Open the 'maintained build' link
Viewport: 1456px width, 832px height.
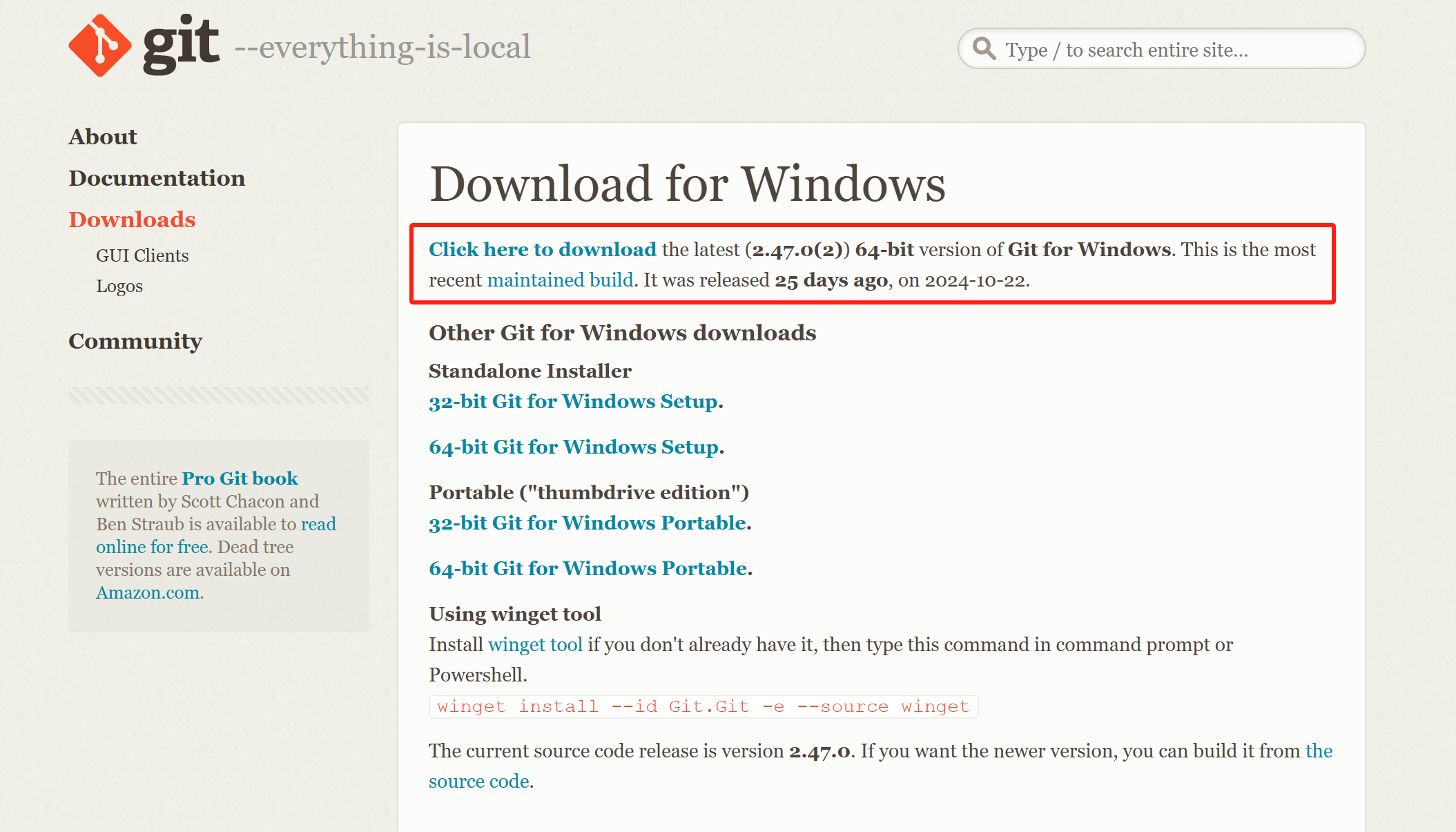[560, 280]
